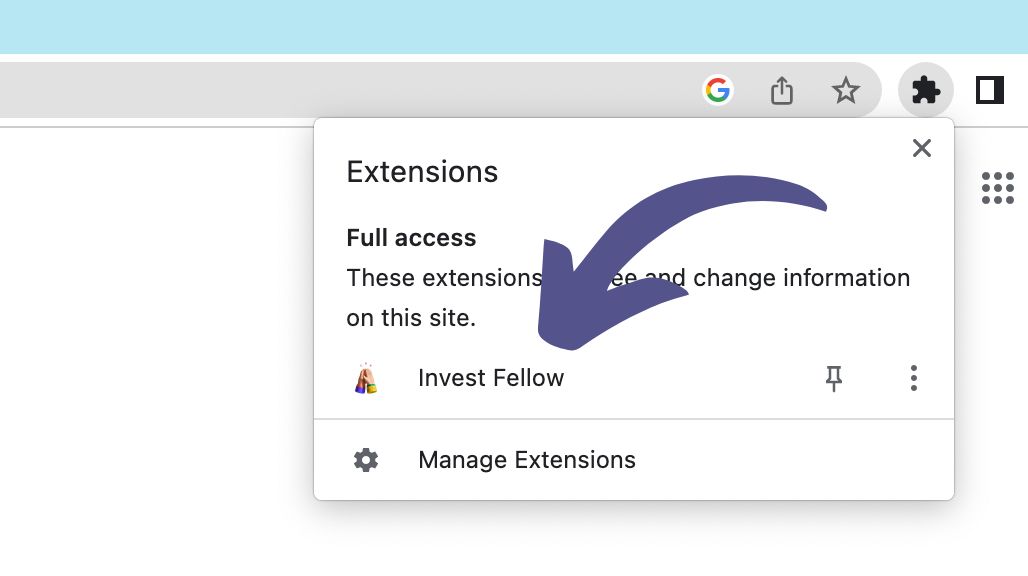This screenshot has width=1028, height=576.
Task: Open the Google apps grid
Action: (x=997, y=188)
